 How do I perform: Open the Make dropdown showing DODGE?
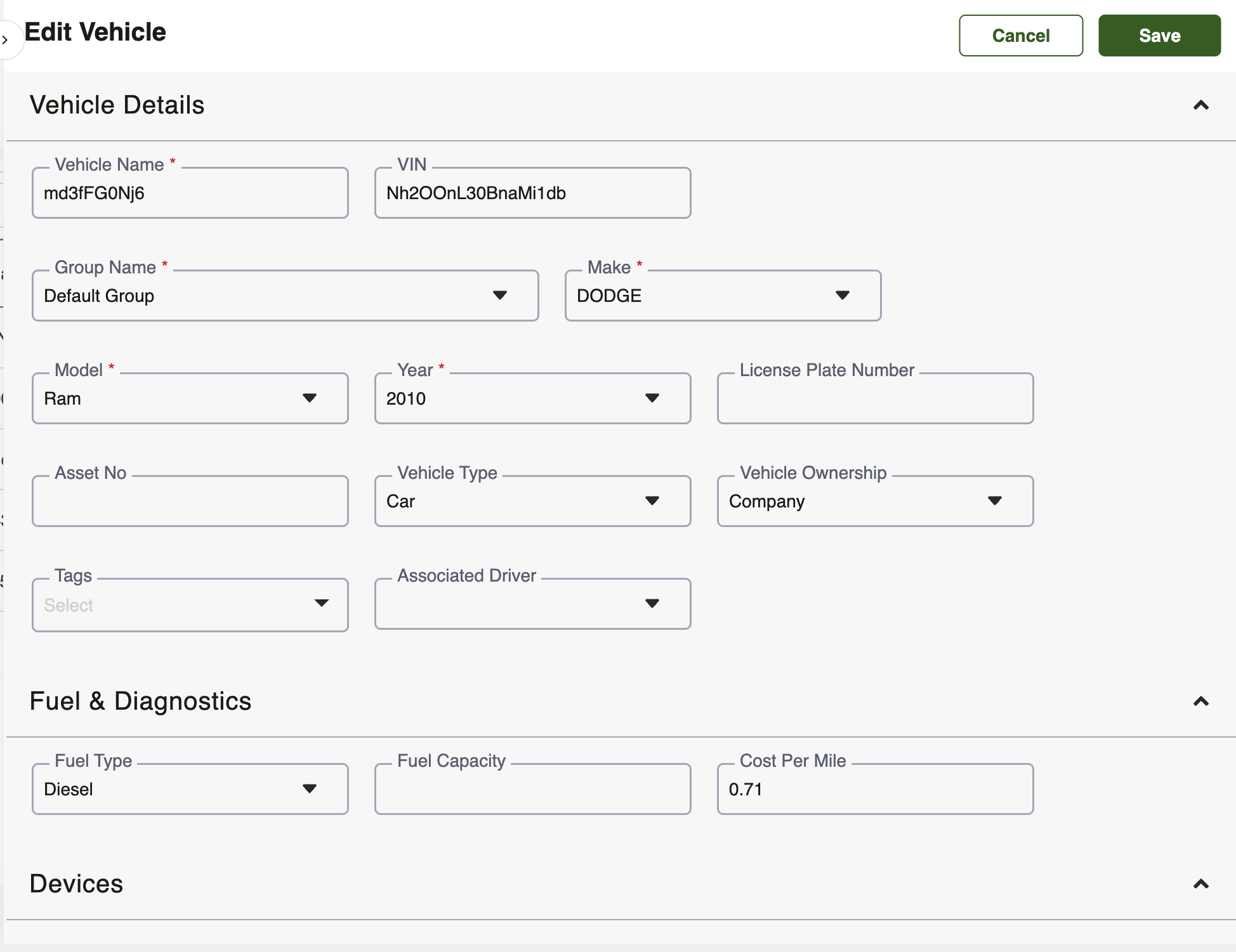pos(722,296)
